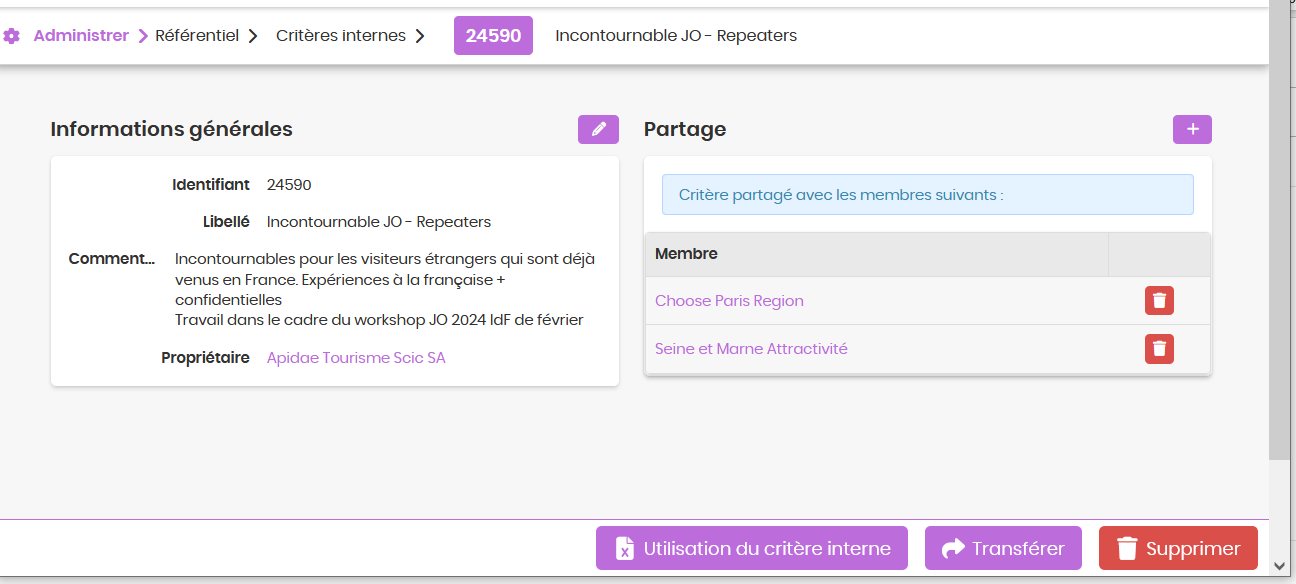This screenshot has width=1296, height=584.
Task: Open Seine et Marne Attractivité member link
Action: 751,349
